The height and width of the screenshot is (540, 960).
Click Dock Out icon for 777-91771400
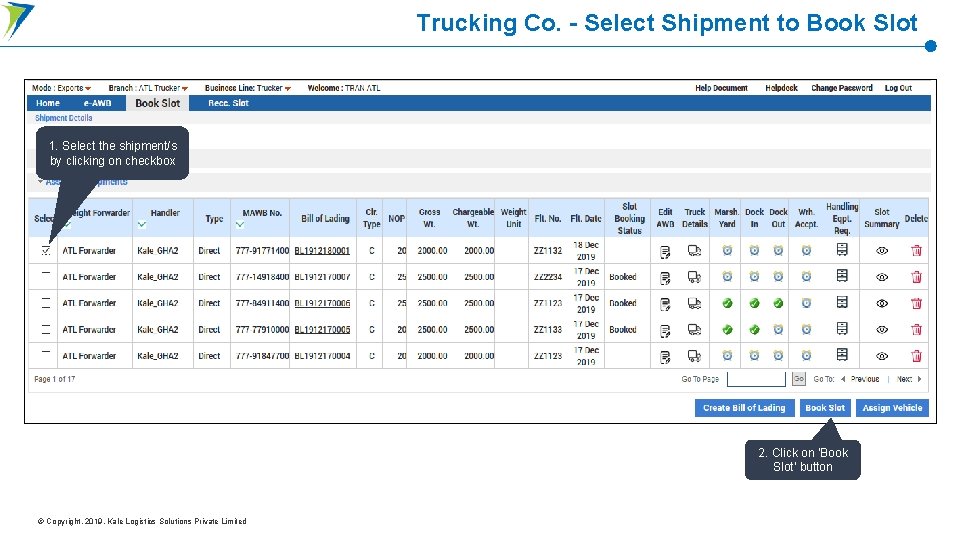tap(778, 250)
